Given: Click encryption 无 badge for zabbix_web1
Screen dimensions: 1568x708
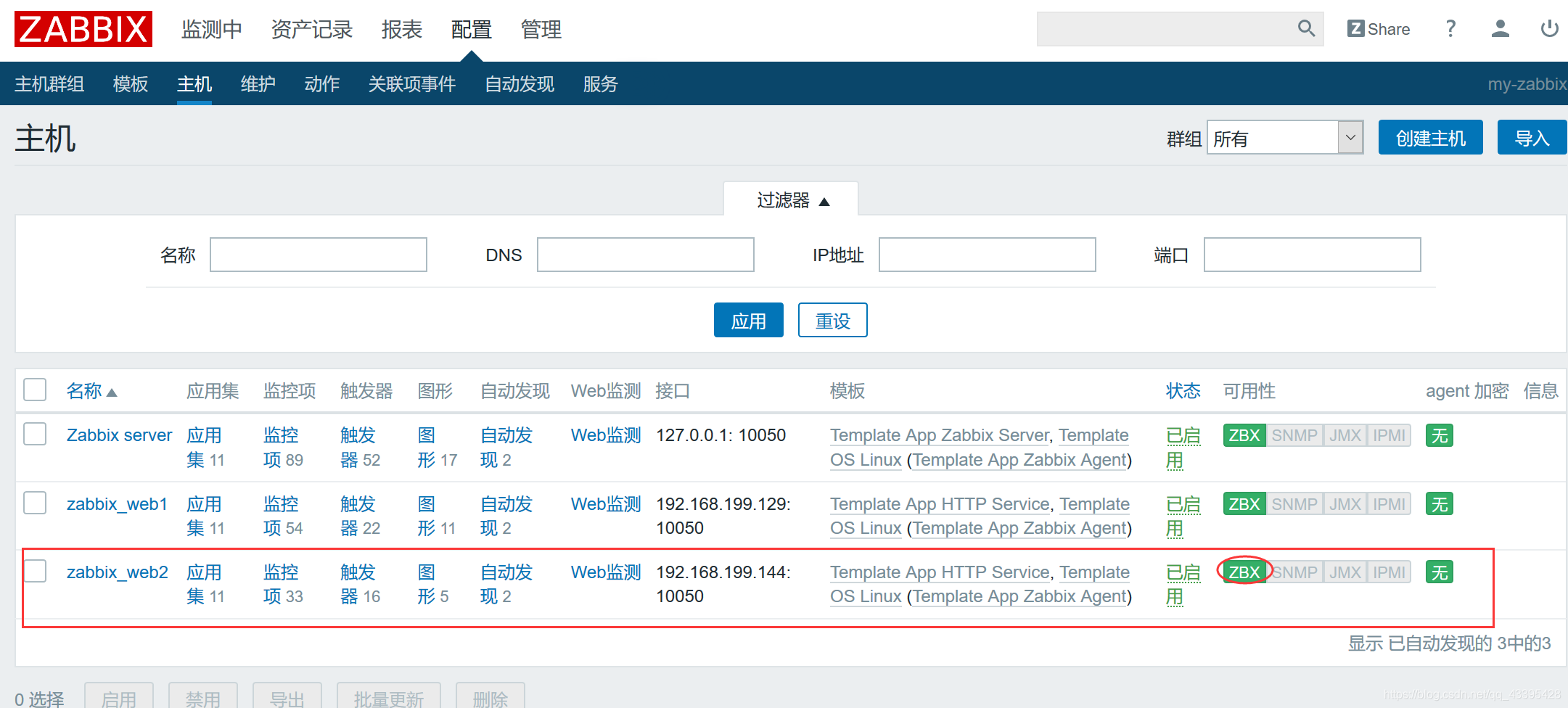Looking at the screenshot, I should coord(1440,503).
